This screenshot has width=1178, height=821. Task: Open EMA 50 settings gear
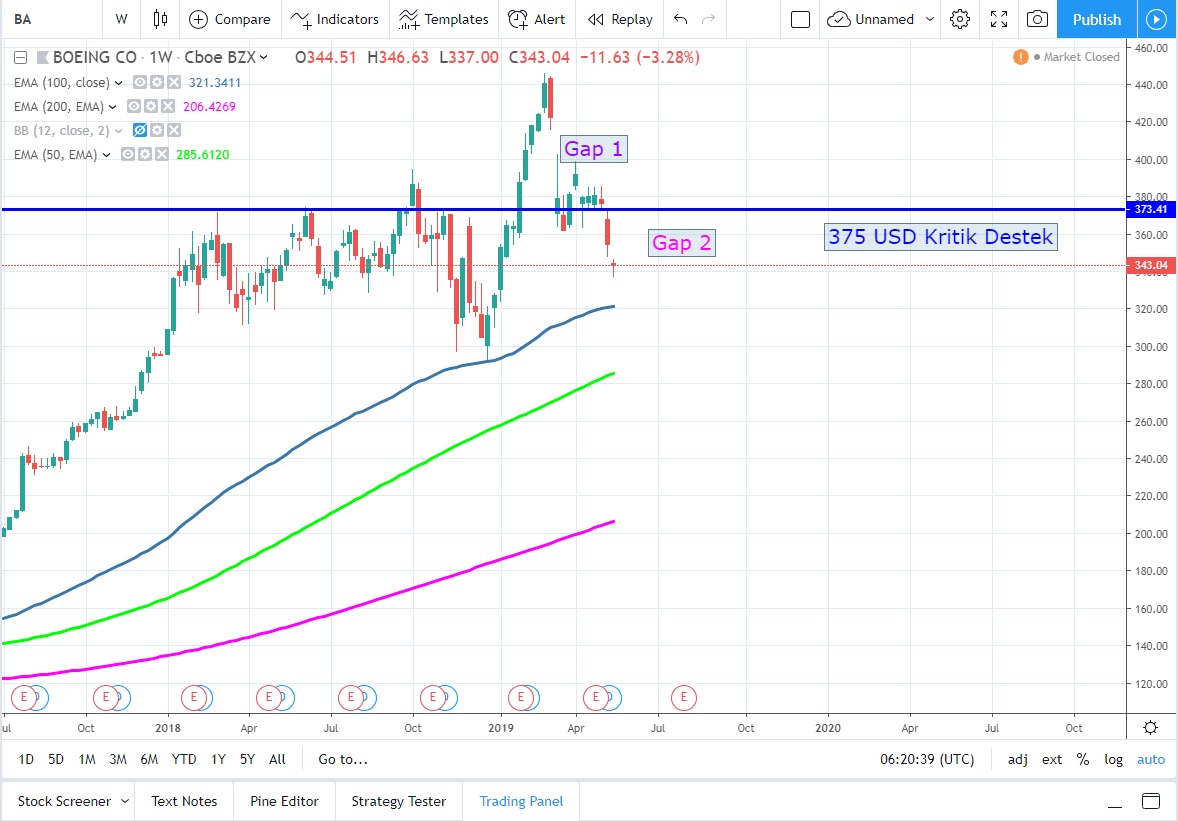click(144, 155)
